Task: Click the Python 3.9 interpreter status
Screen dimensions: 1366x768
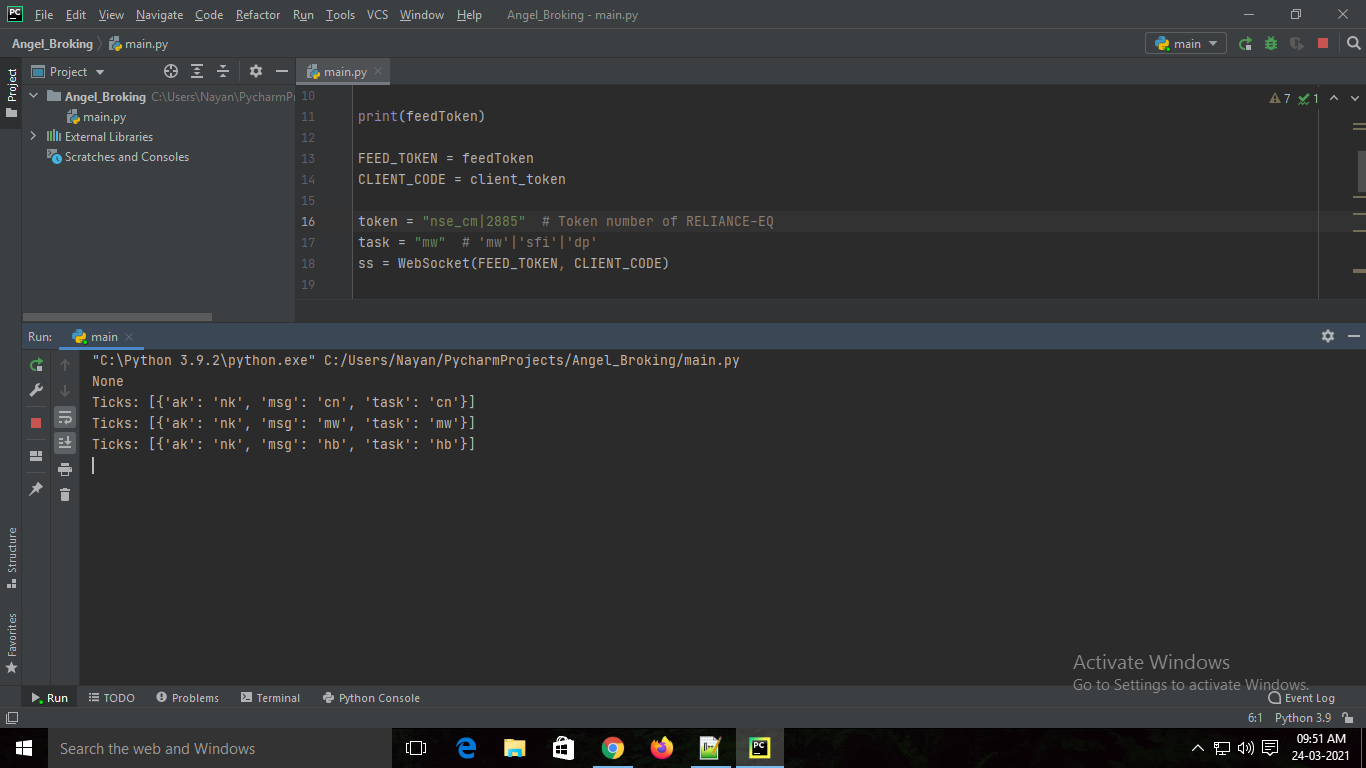Action: coord(1303,718)
